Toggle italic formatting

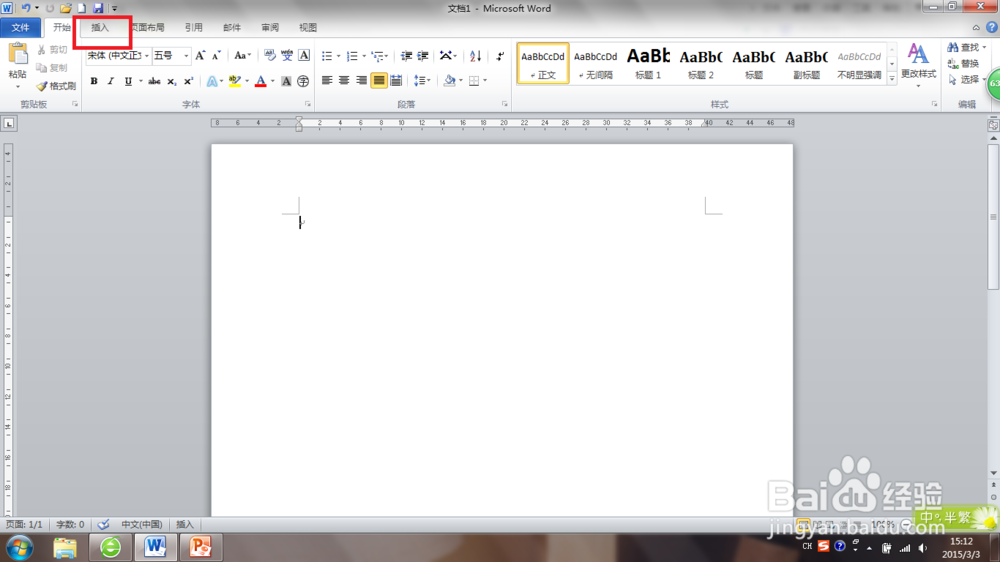(x=110, y=81)
